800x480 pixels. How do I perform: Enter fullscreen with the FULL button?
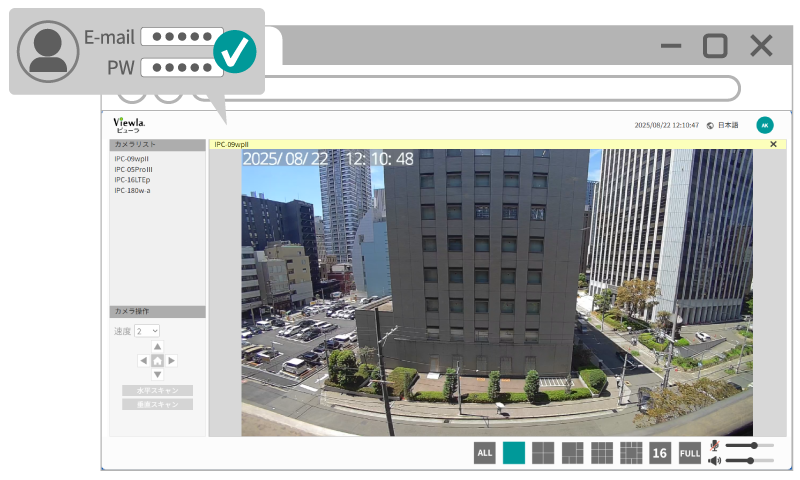[690, 453]
